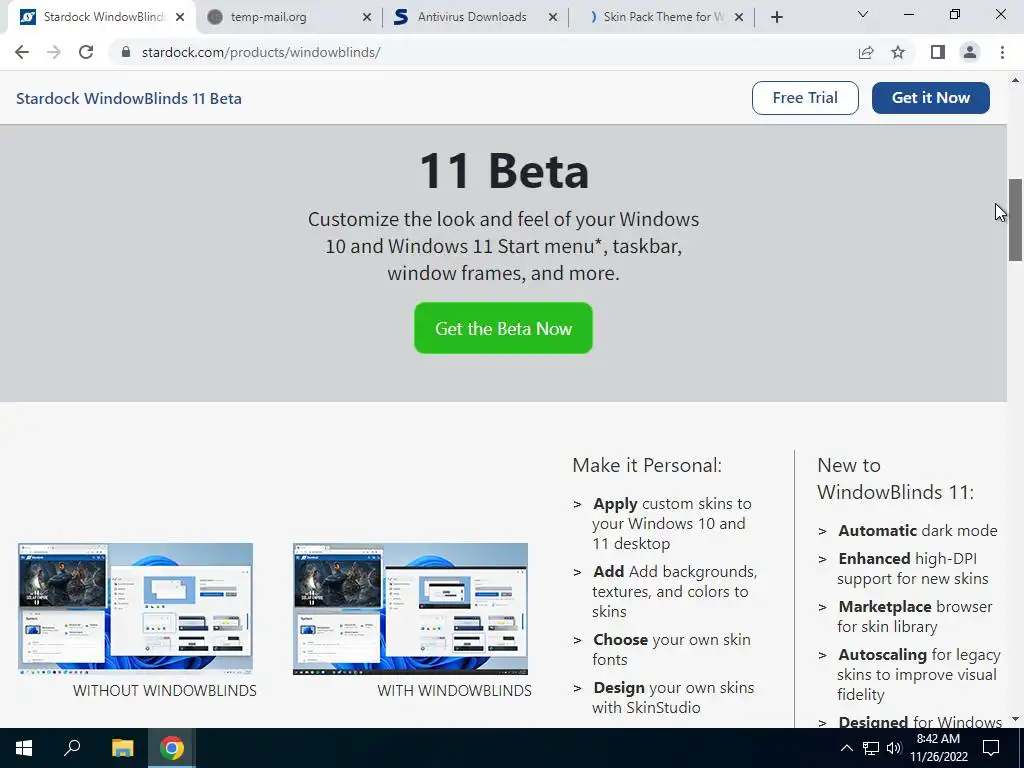Click the page vertical scrollbar thumb

1016,220
